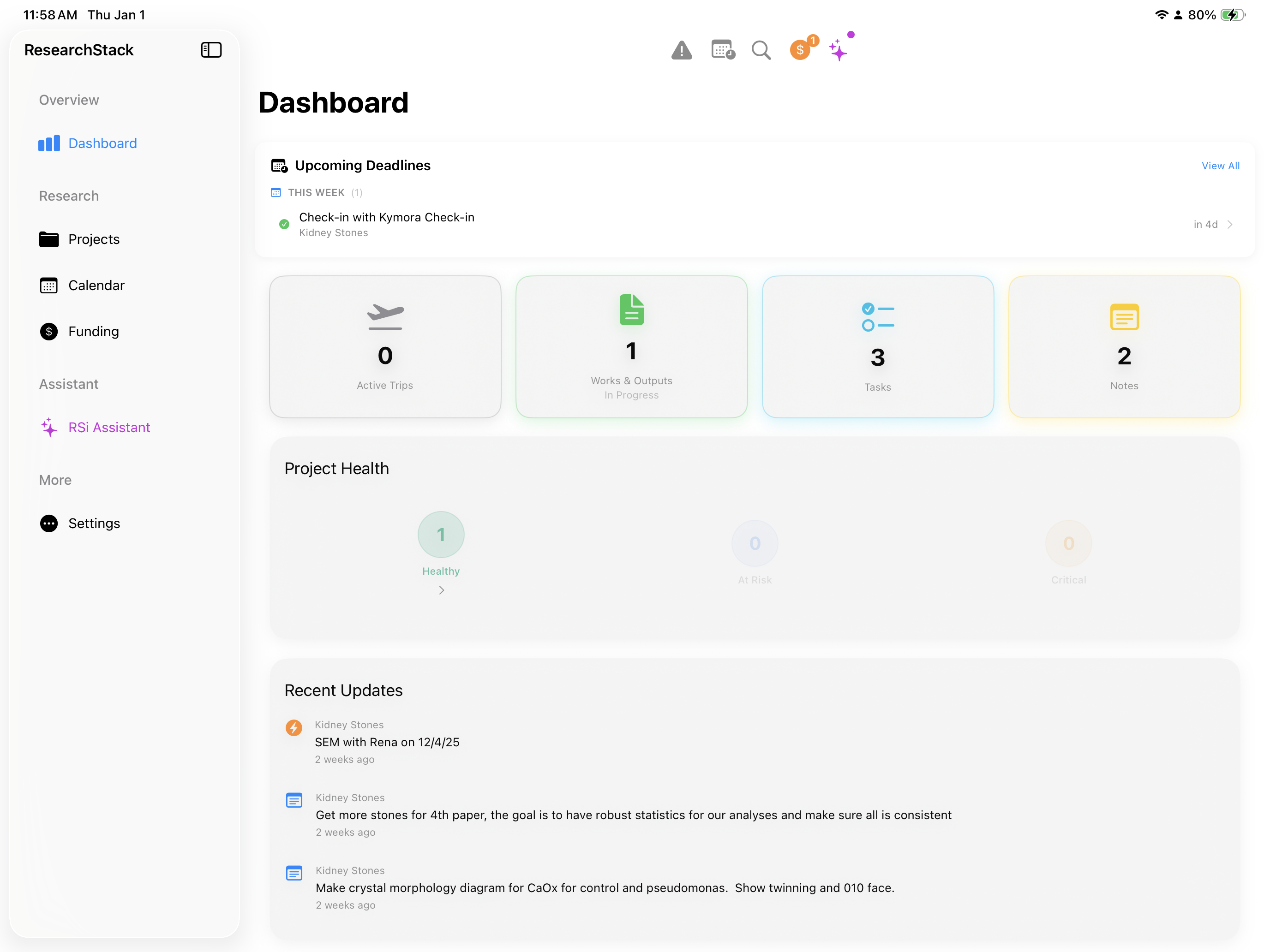The height and width of the screenshot is (952, 1270).
Task: Open the deadlines calendar icon in the top toolbar
Action: 722,50
